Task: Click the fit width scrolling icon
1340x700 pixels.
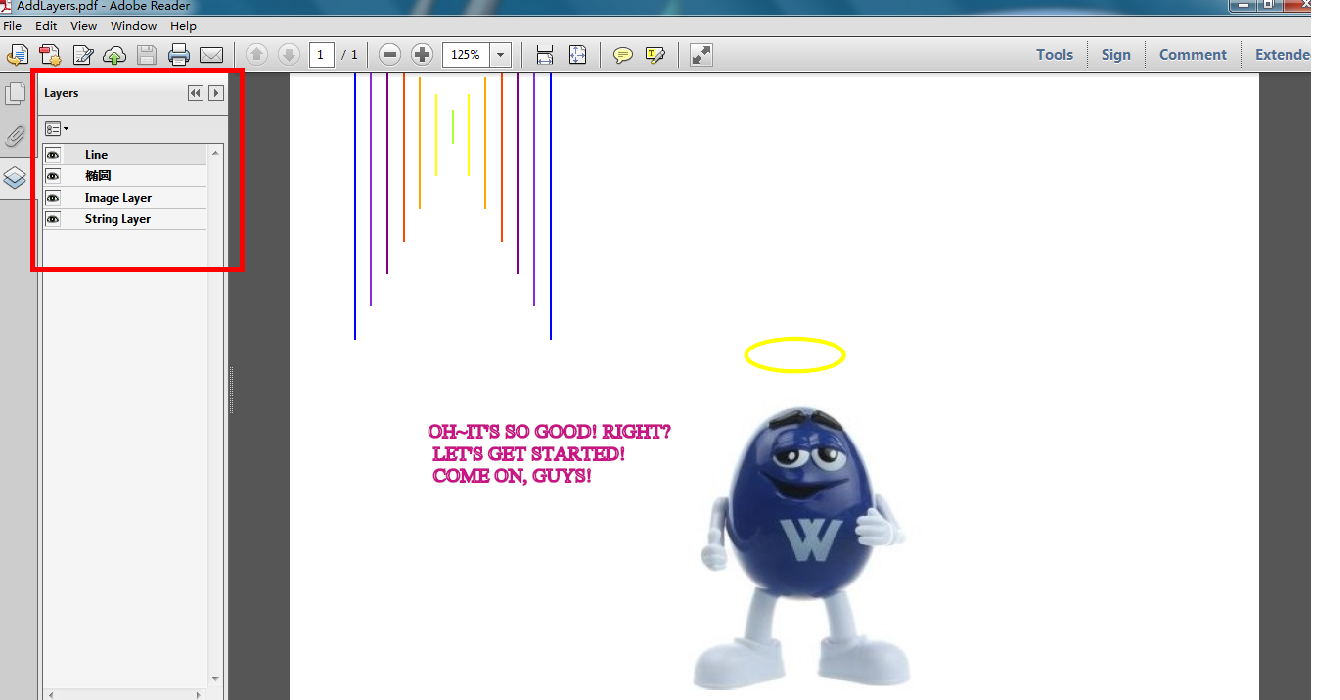Action: coord(545,55)
